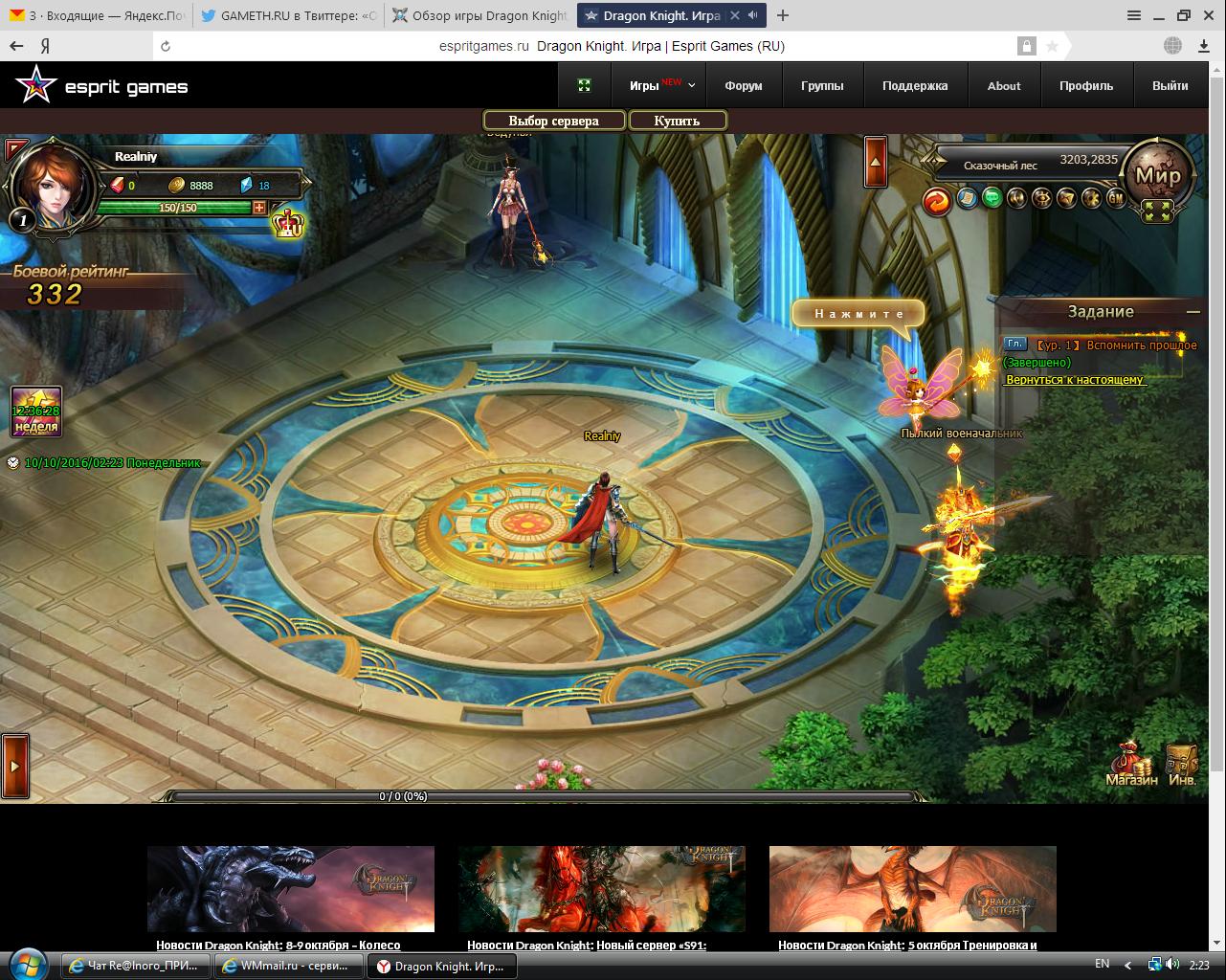Open the green chat bubble icon
The image size is (1226, 980).
(x=992, y=198)
